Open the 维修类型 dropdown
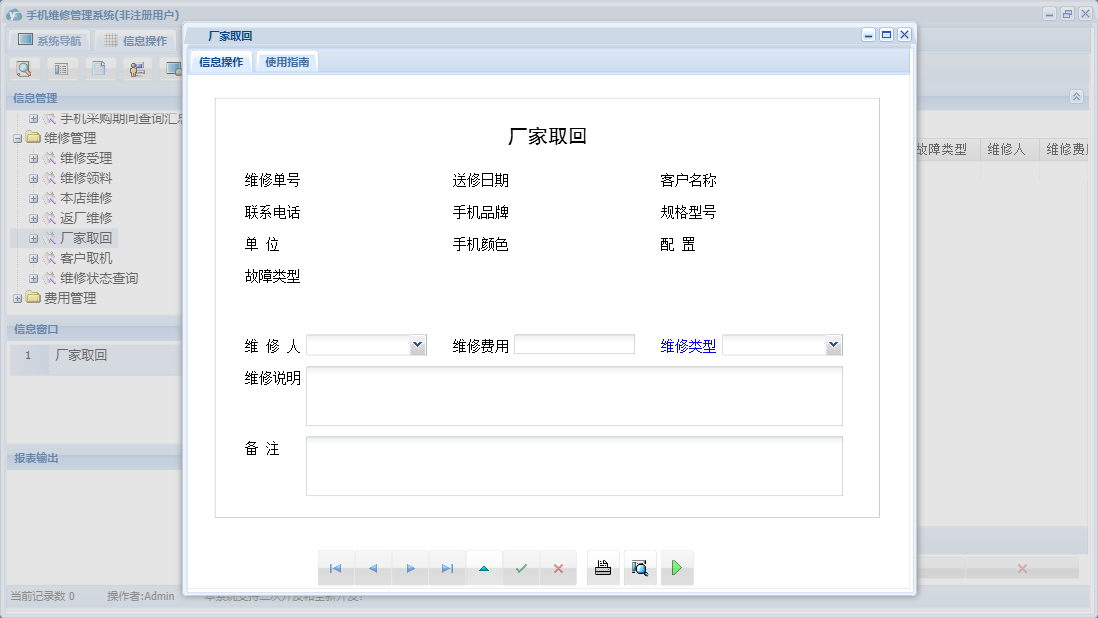The height and width of the screenshot is (618, 1098). pos(833,344)
